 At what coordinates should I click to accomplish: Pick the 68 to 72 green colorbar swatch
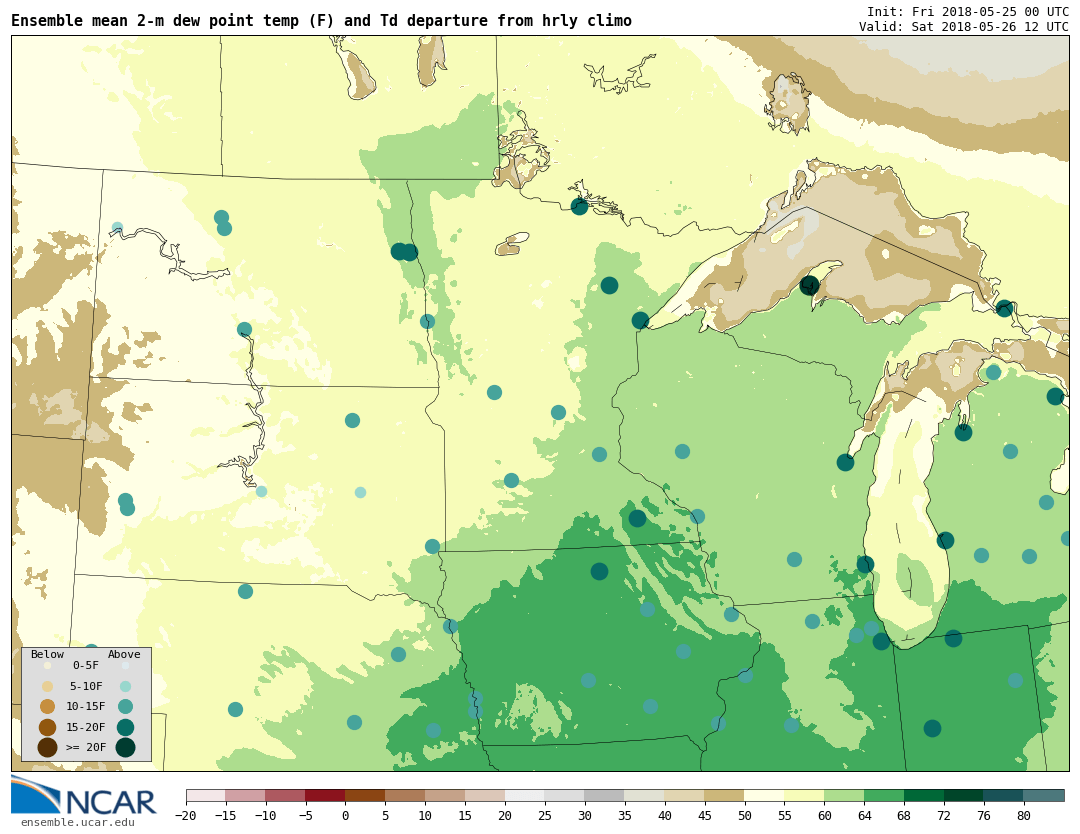[x=924, y=796]
